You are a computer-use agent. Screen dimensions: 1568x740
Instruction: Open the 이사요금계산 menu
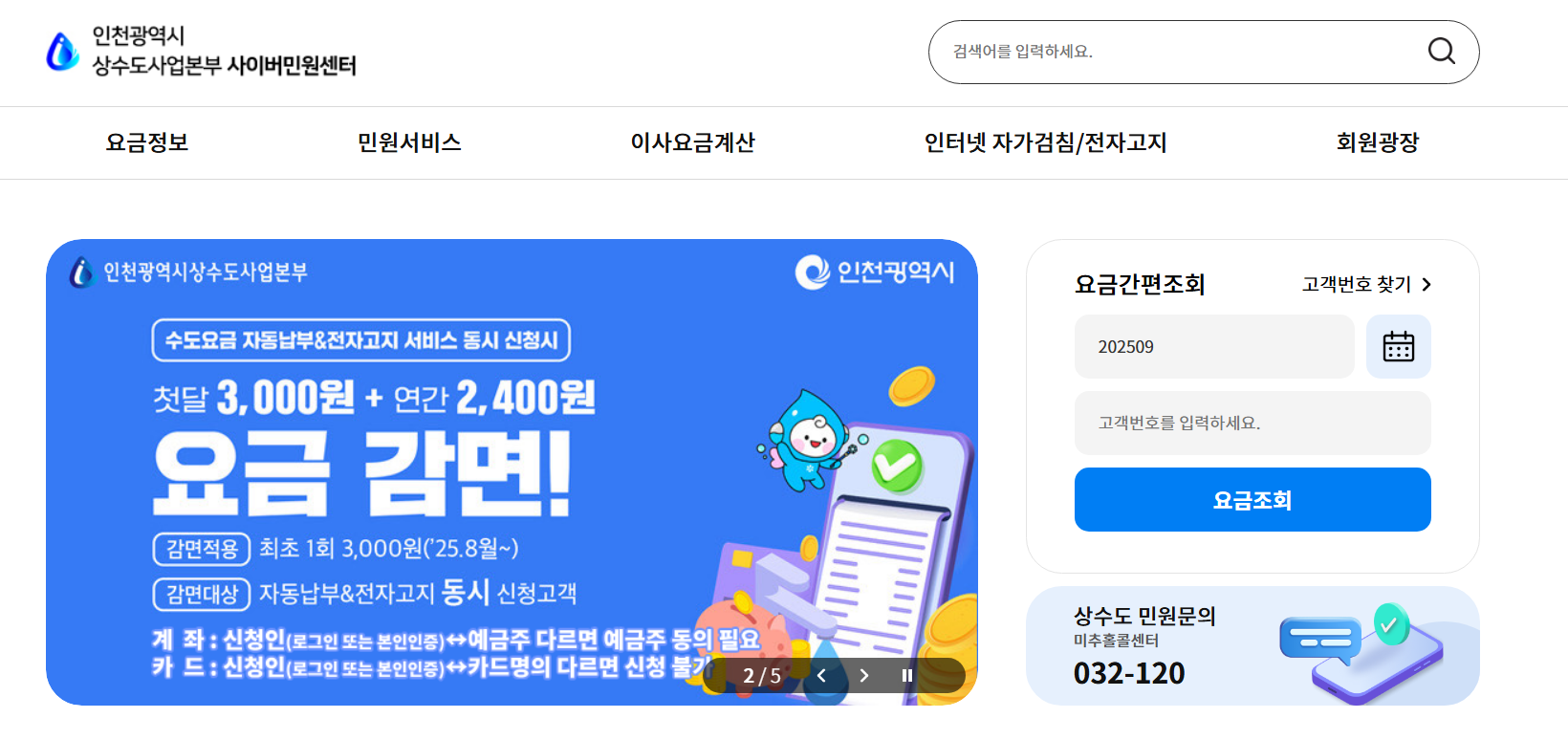point(692,142)
